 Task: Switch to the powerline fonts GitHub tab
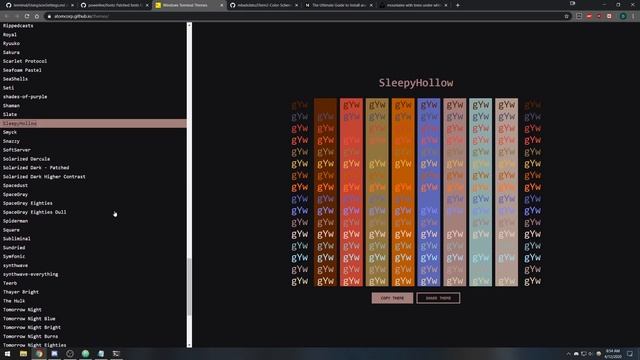pos(114,5)
